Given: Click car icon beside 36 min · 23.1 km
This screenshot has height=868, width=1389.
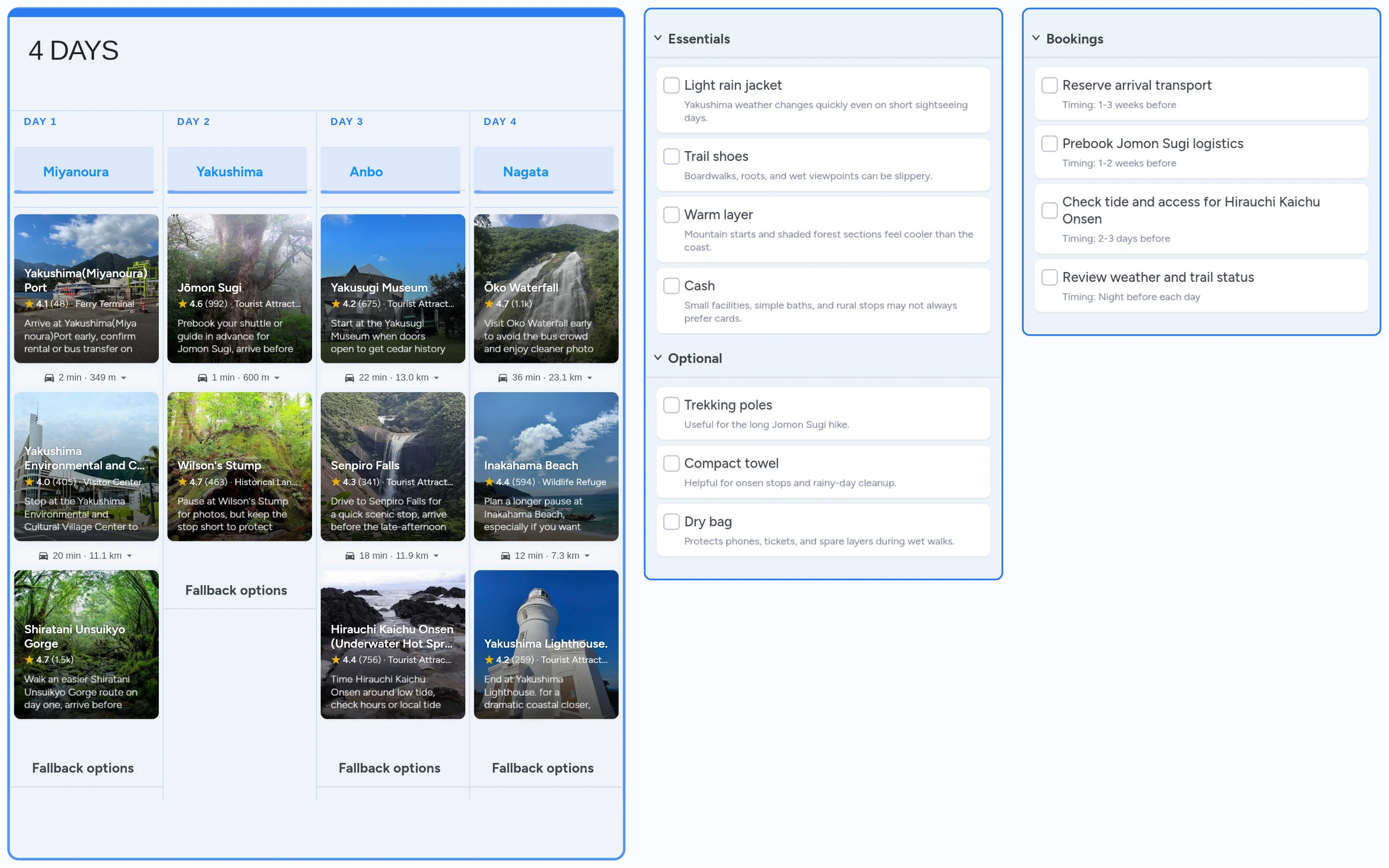Looking at the screenshot, I should coord(503,378).
